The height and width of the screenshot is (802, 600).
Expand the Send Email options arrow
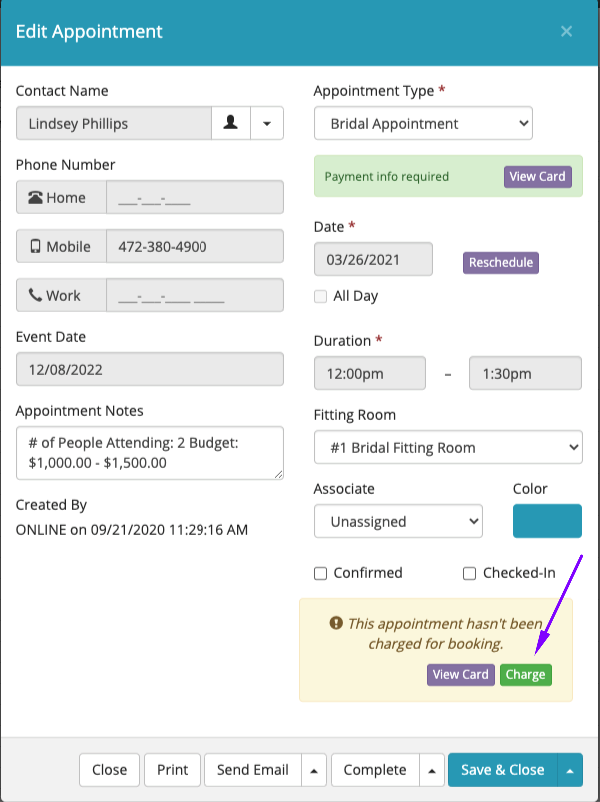click(x=314, y=770)
